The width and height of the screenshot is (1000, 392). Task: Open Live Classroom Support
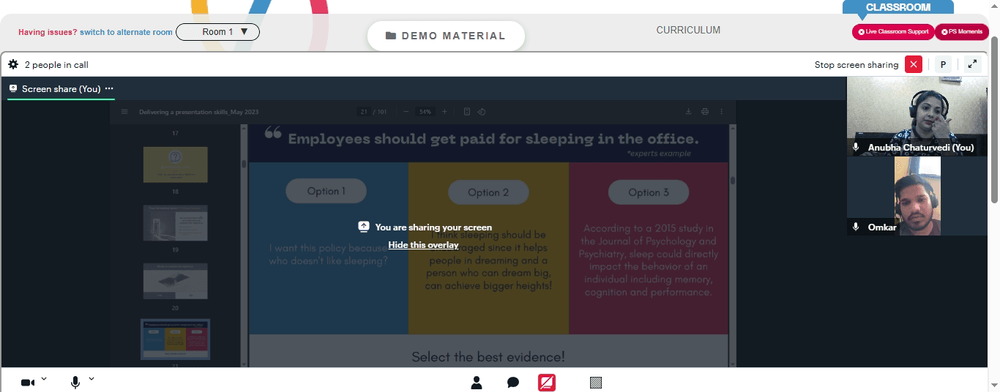tap(893, 31)
